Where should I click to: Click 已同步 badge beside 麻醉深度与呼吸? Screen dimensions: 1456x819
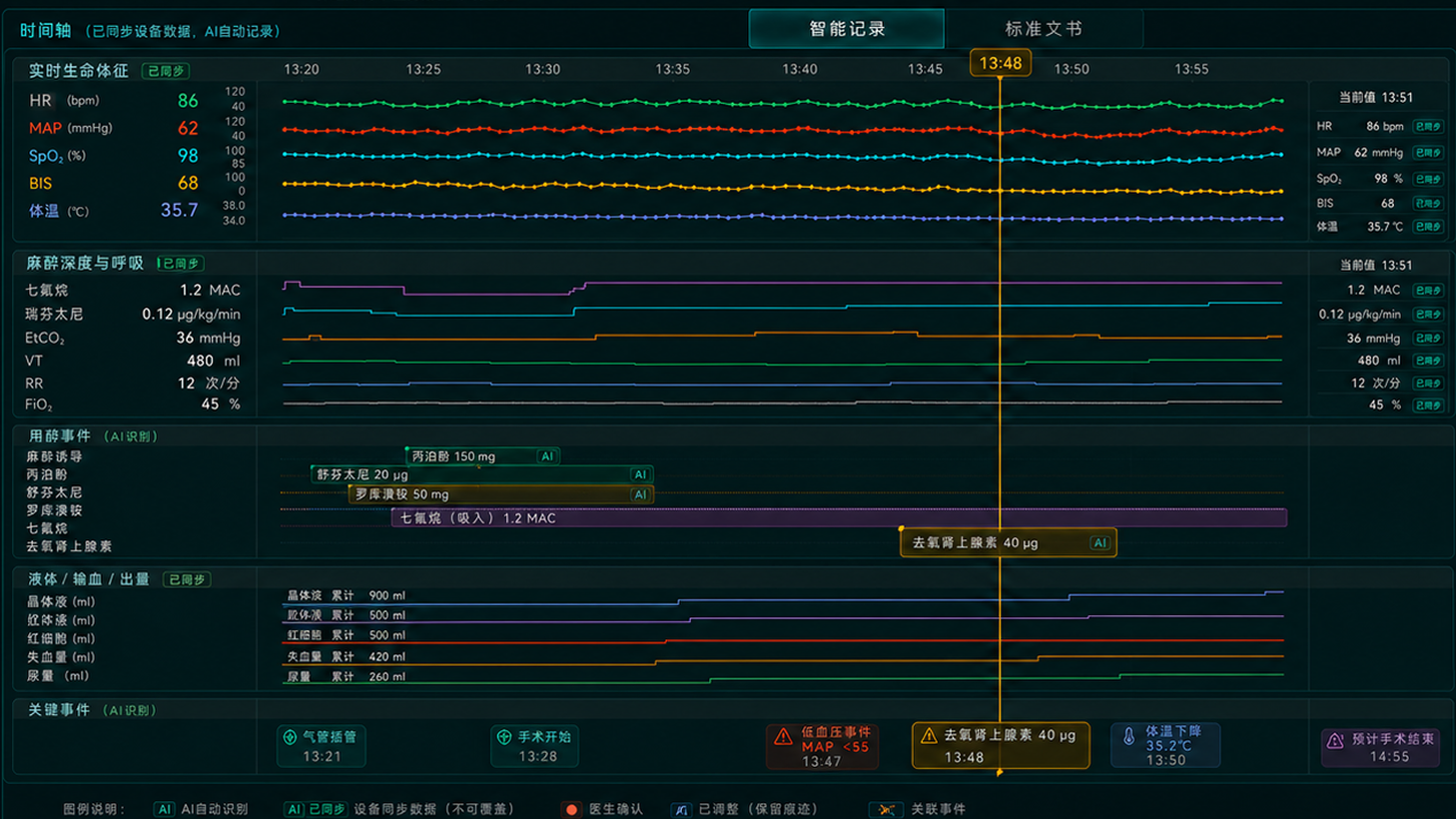pos(181,264)
